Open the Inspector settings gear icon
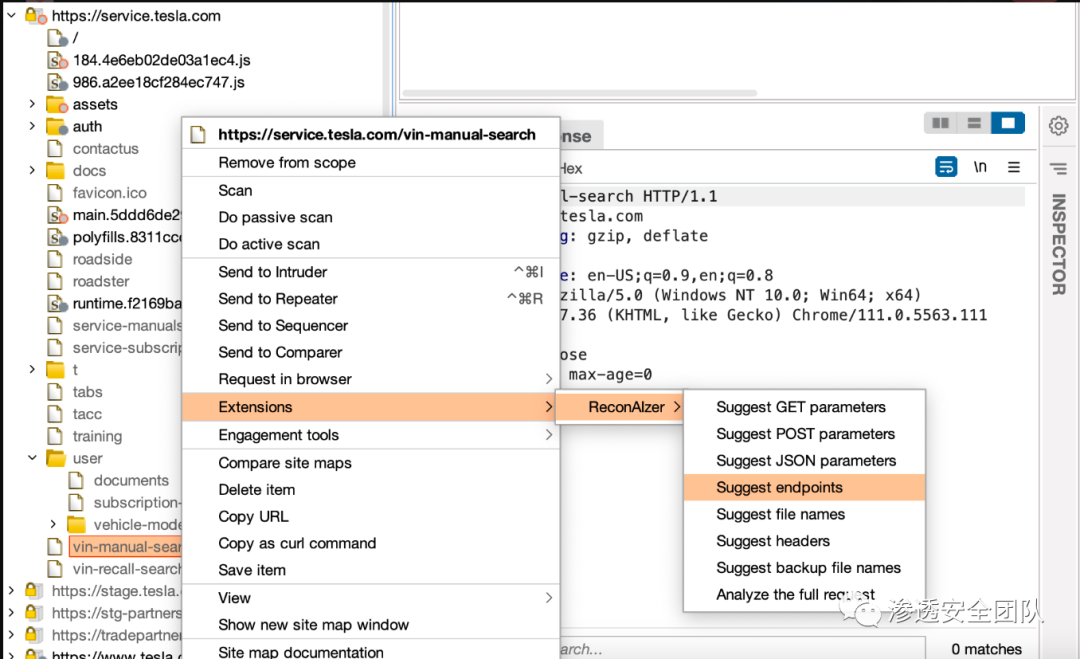This screenshot has height=659, width=1080. (x=1059, y=126)
